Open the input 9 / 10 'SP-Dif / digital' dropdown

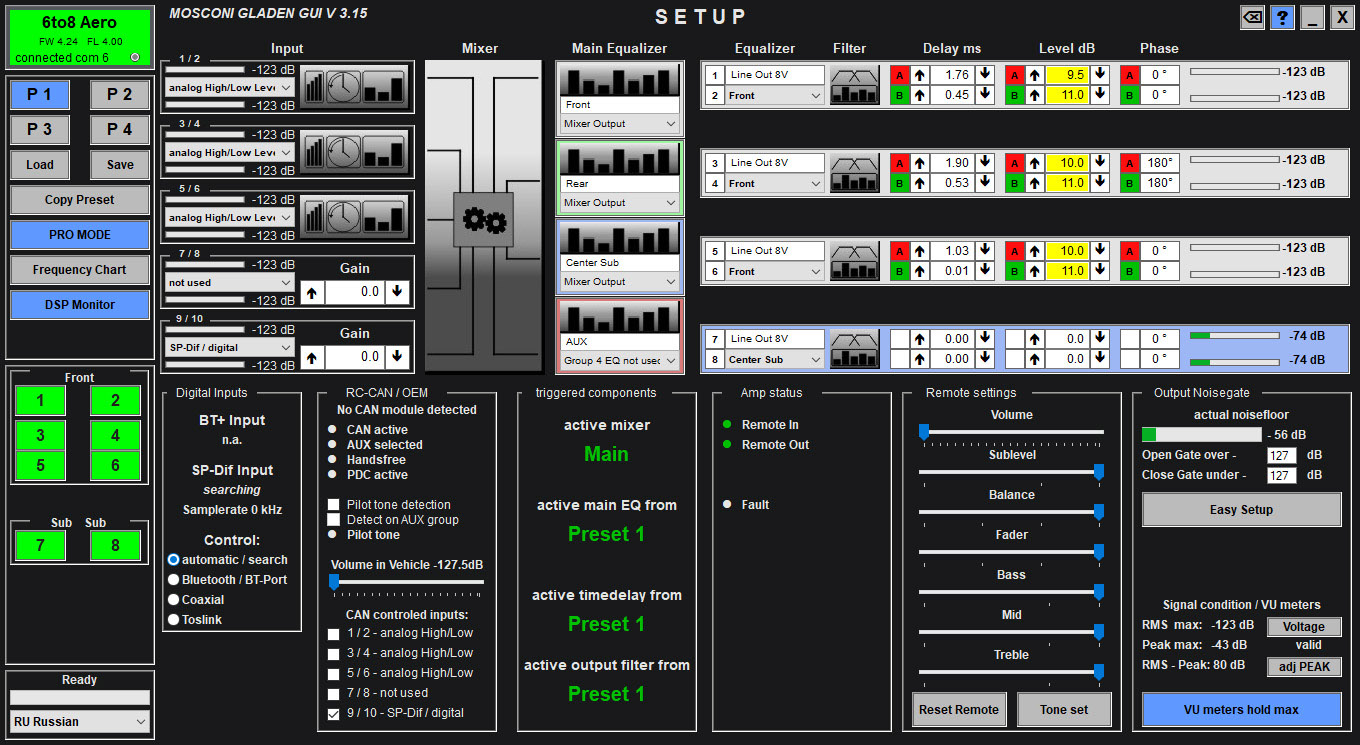pos(230,348)
